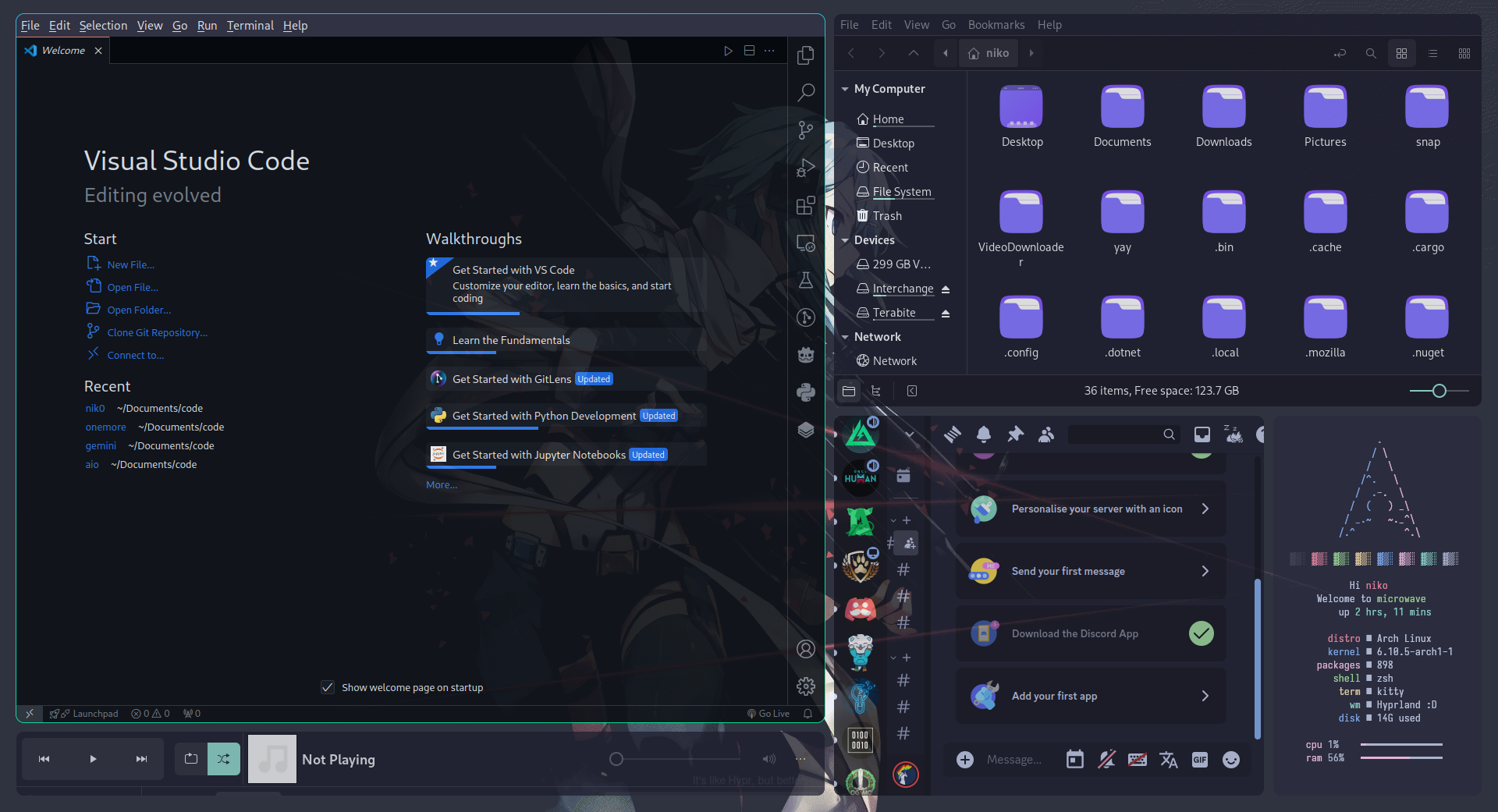
Task: Open notification settings bell in Discord toolbar
Action: coord(984,434)
